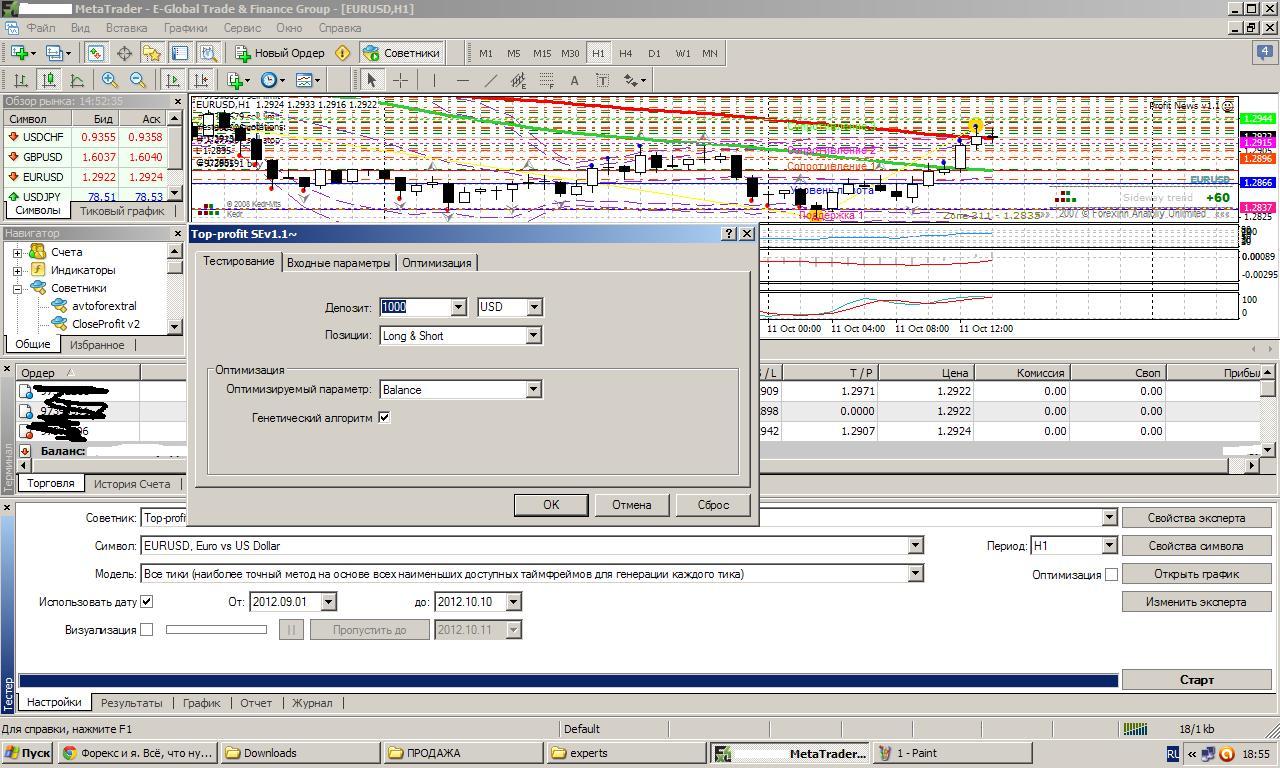Switch chart to M15 timeframe
This screenshot has height=768, width=1280.
pyautogui.click(x=541, y=53)
